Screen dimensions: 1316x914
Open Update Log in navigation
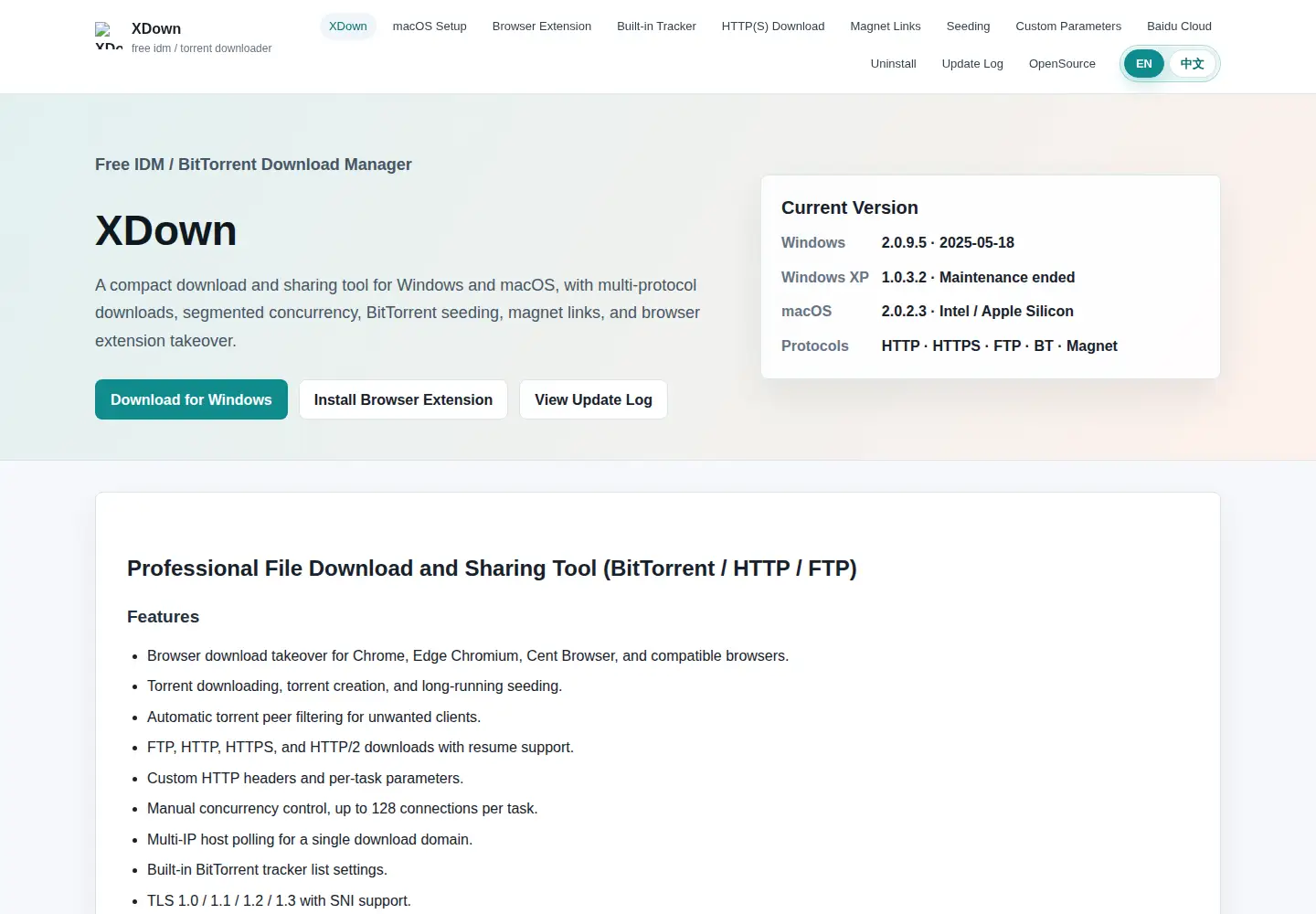tap(972, 64)
